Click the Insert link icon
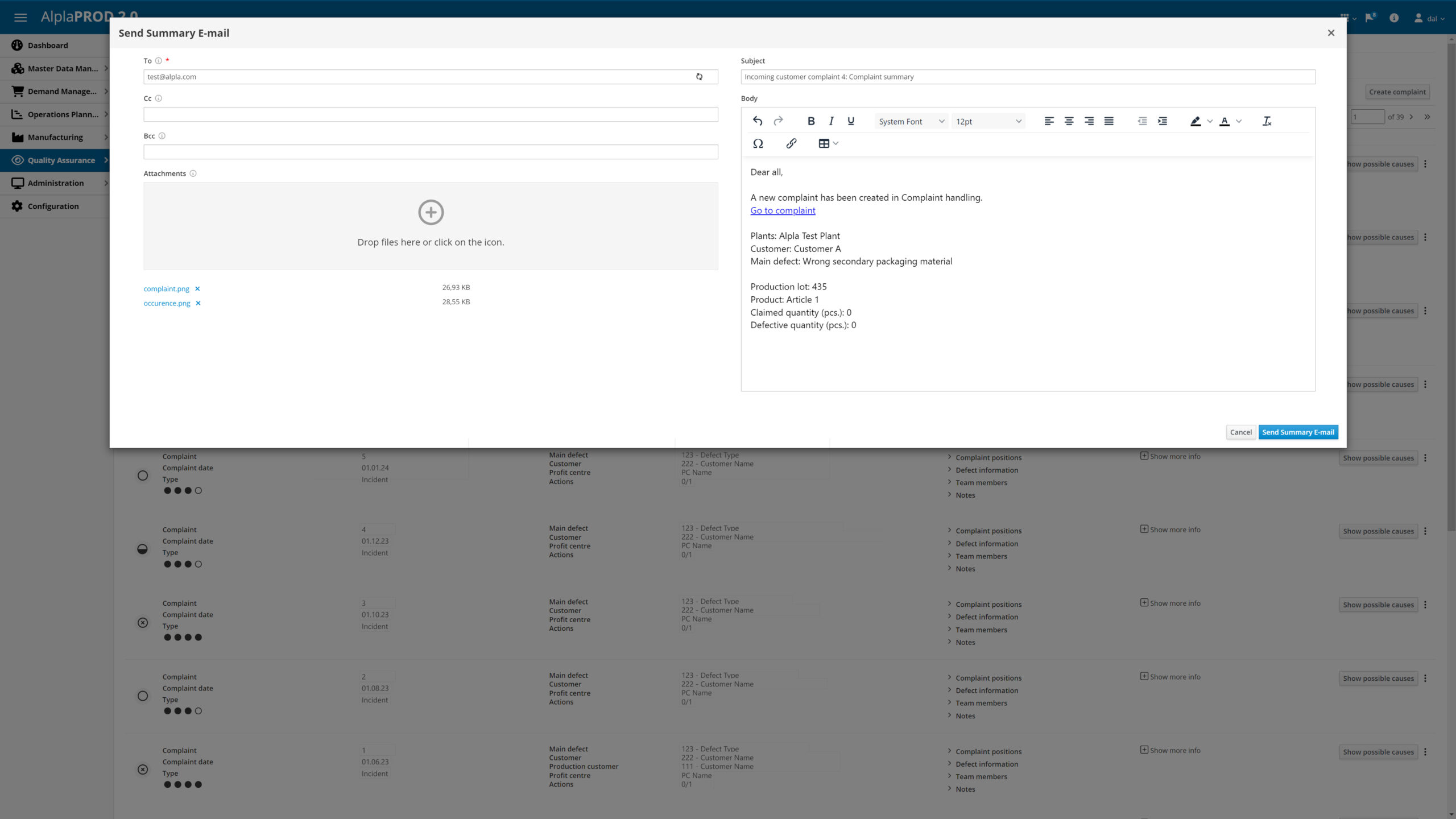This screenshot has height=819, width=1456. tap(791, 144)
